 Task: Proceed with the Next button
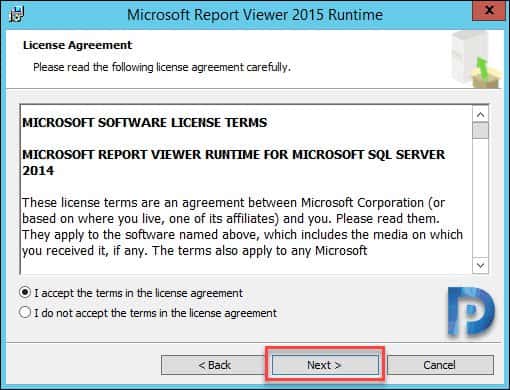click(x=325, y=365)
